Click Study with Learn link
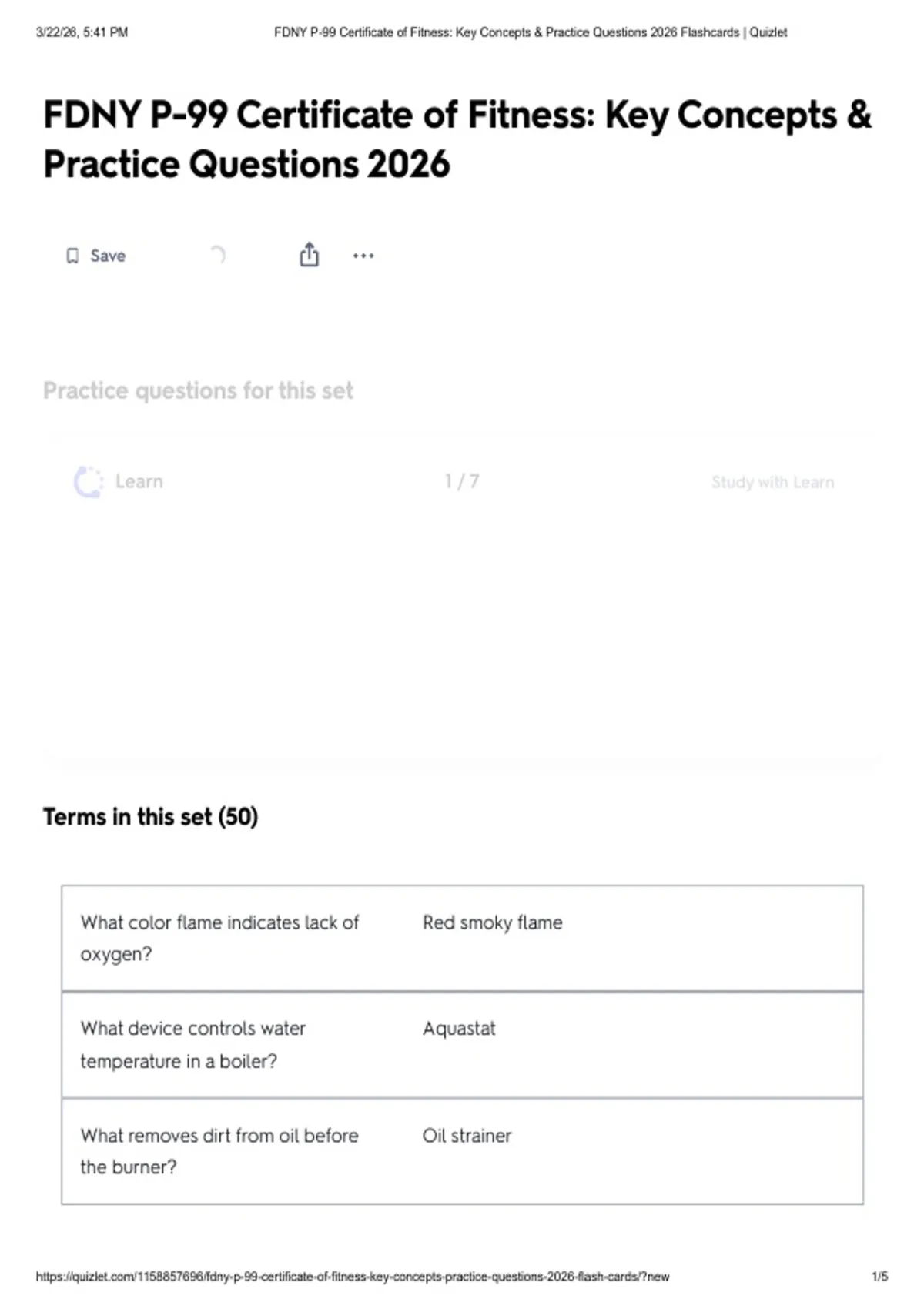Screen dimensions: 924x1309 772,482
